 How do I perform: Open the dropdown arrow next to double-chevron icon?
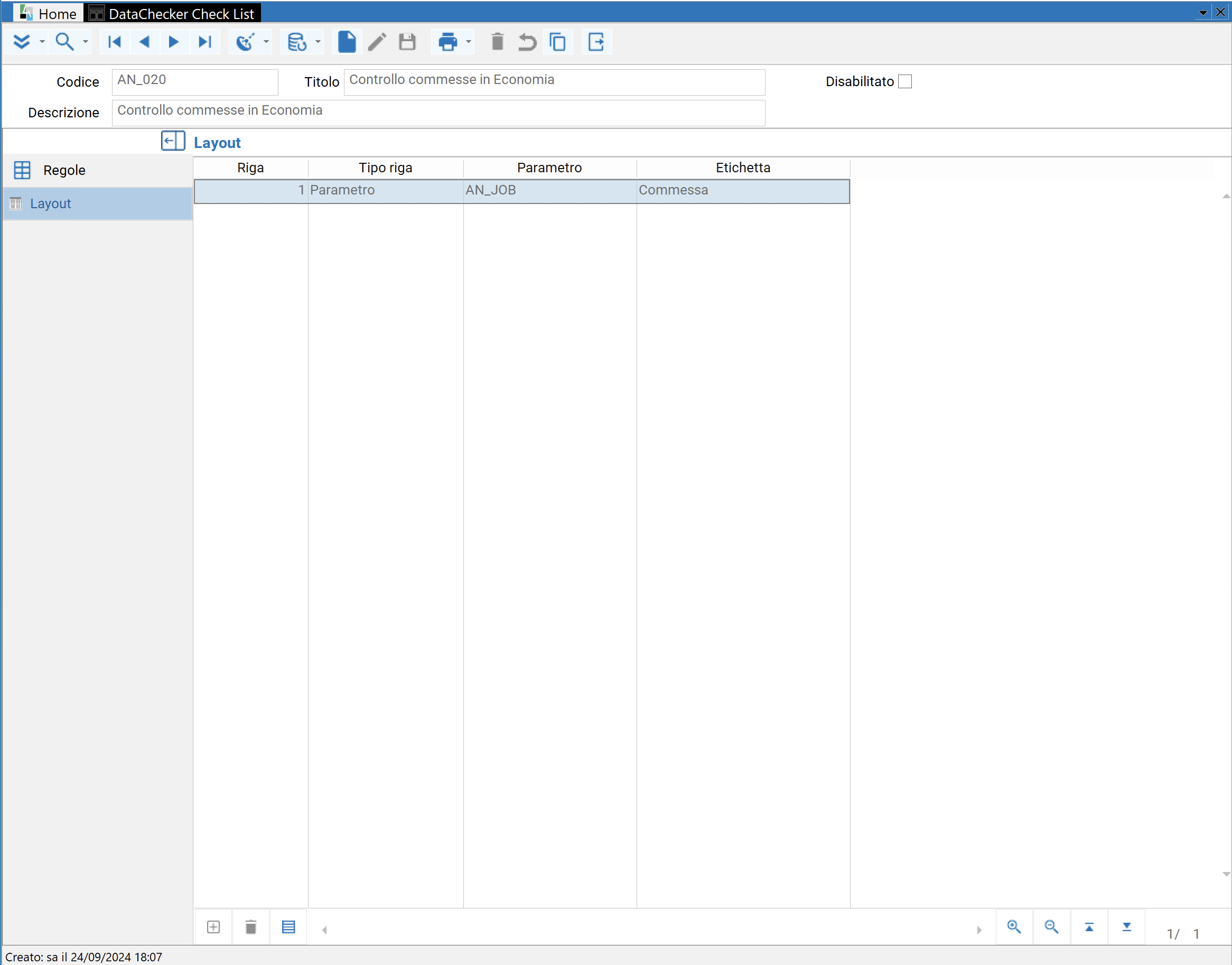click(42, 42)
